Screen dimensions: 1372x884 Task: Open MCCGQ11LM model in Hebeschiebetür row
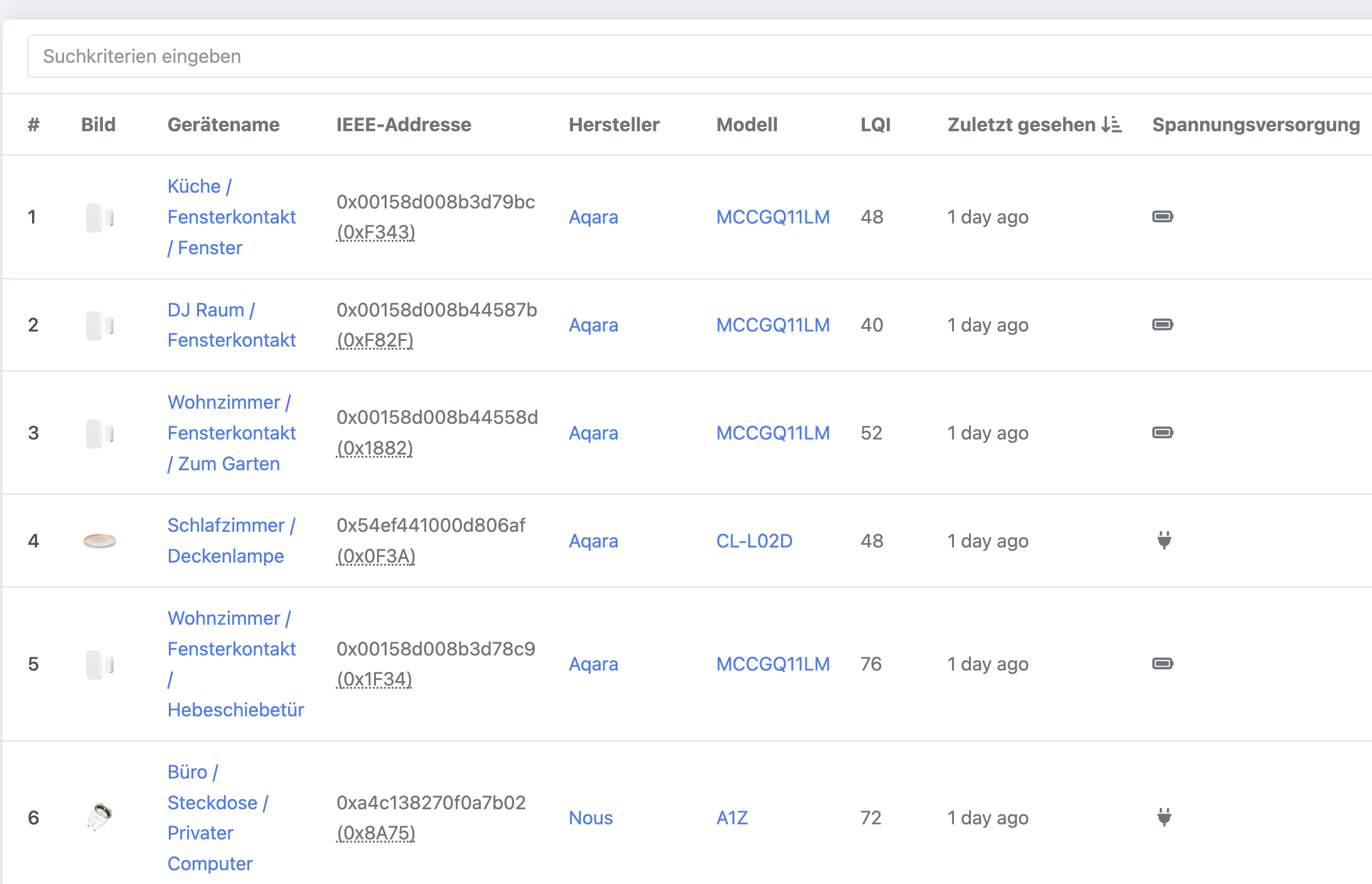click(773, 664)
